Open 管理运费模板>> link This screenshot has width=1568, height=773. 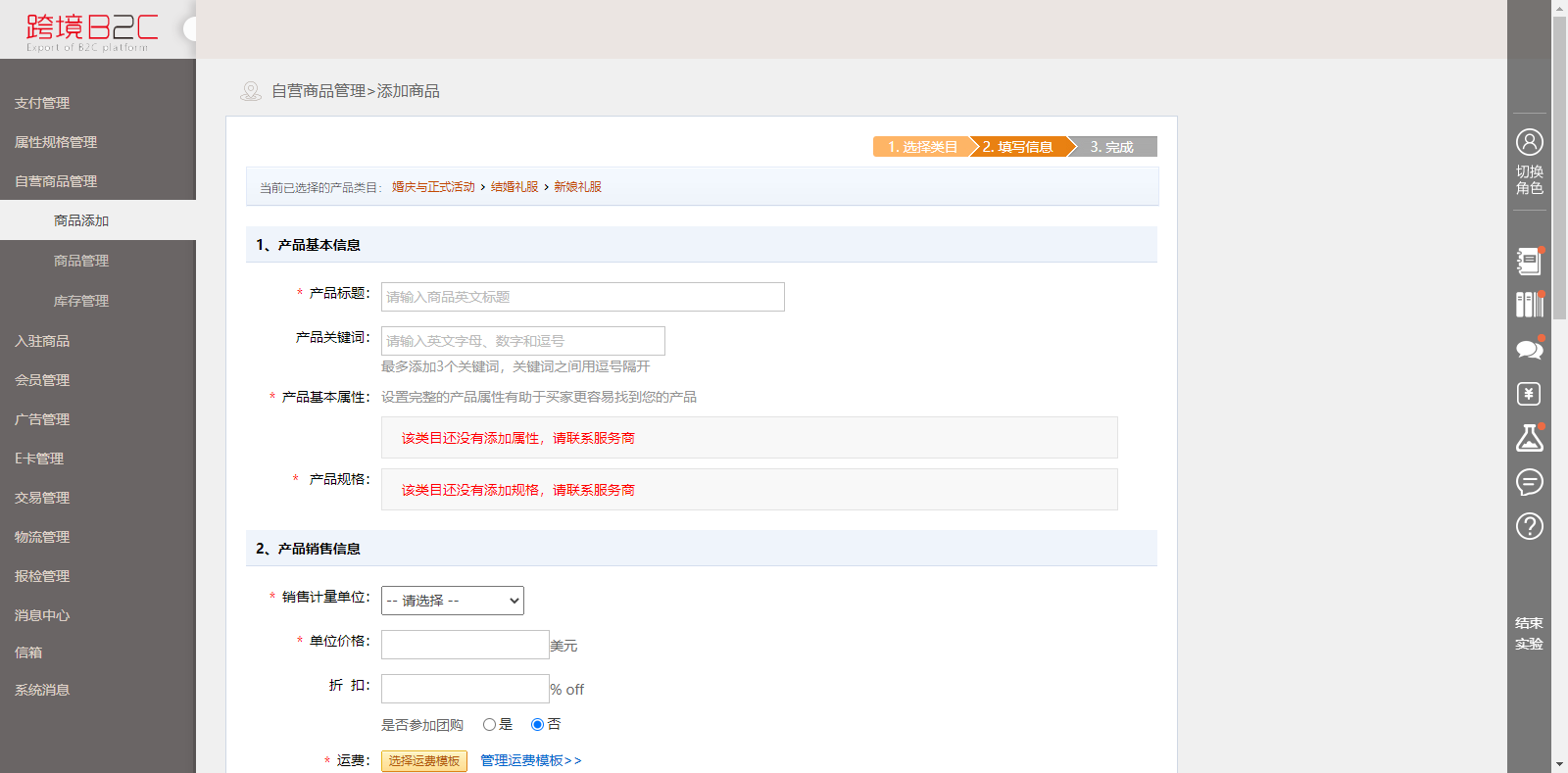530,760
